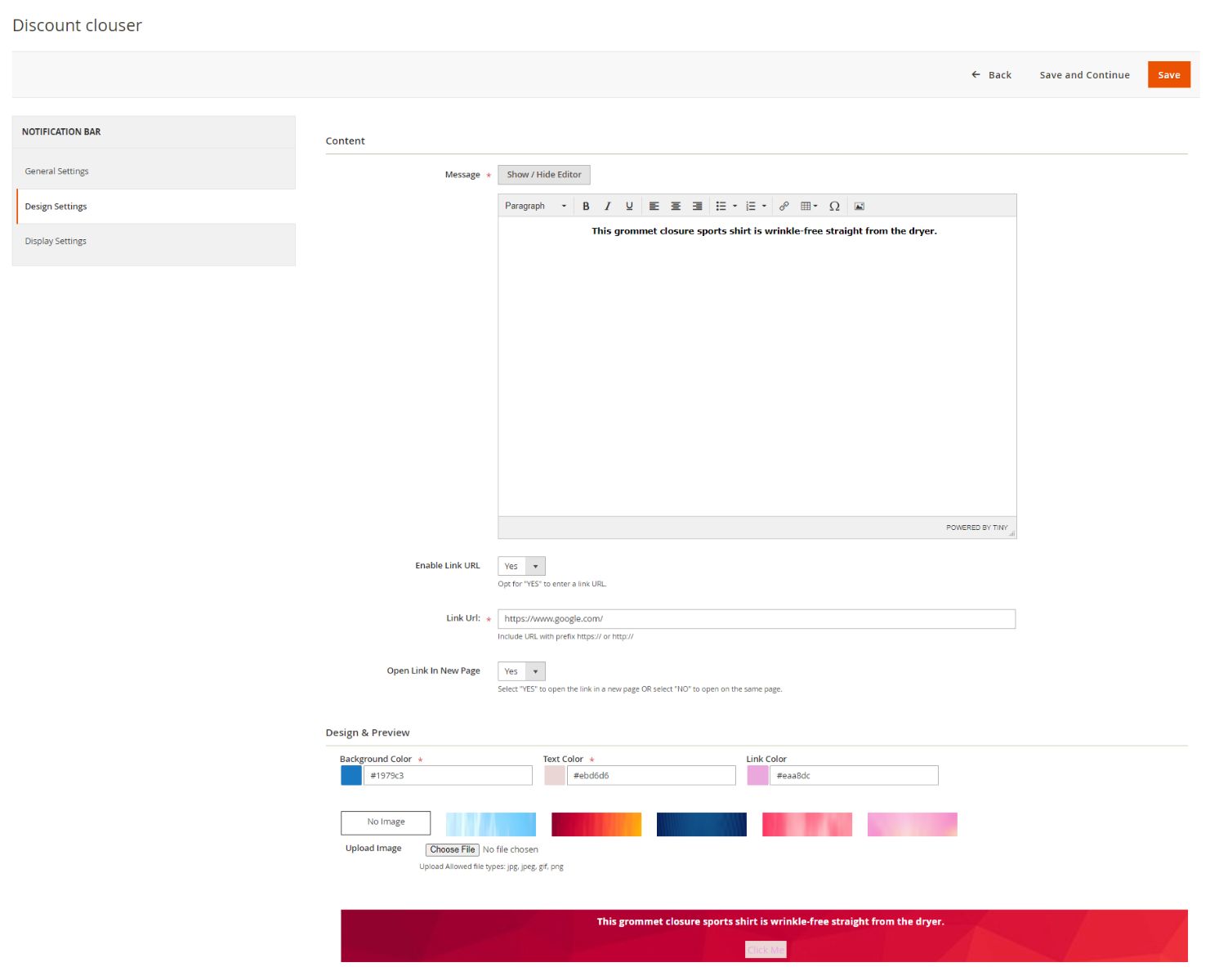
Task: Click the orange Save button
Action: (x=1168, y=75)
